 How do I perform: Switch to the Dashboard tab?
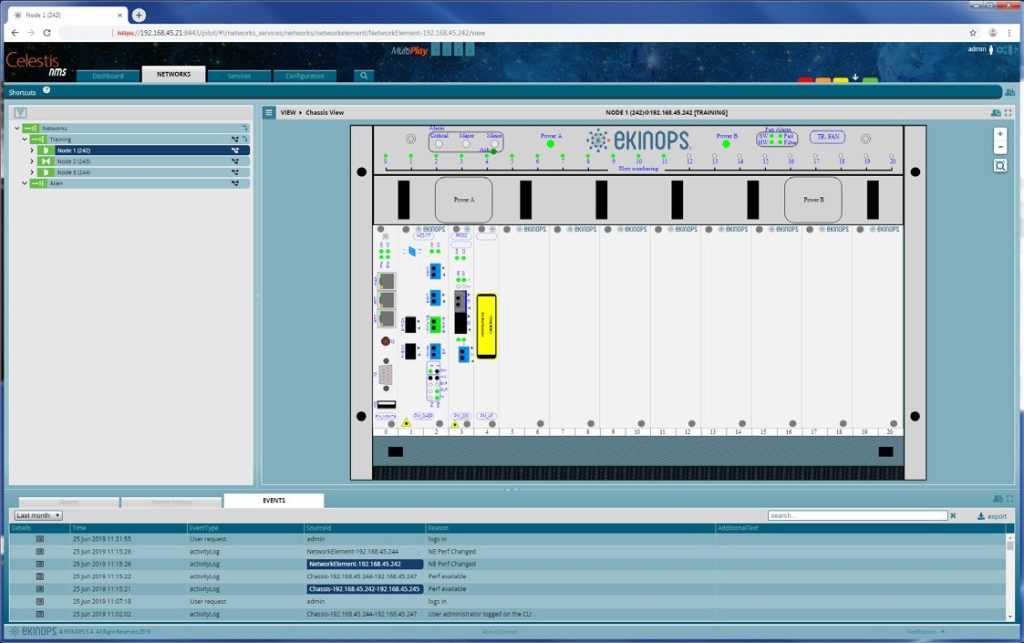(x=108, y=76)
